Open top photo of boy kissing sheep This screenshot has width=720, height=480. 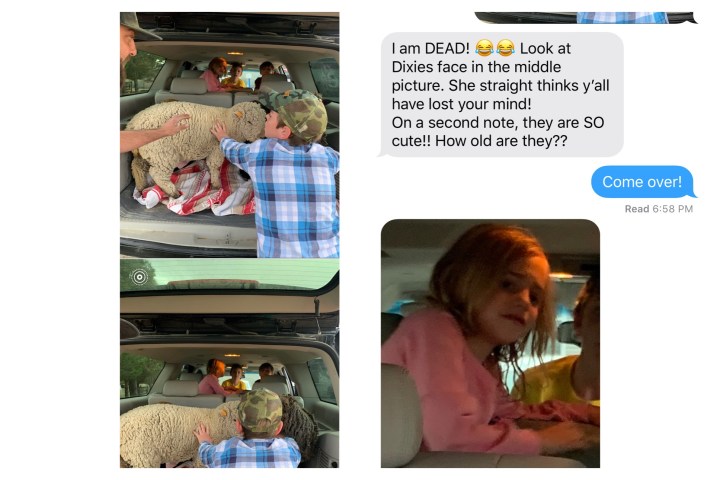pyautogui.click(x=230, y=135)
